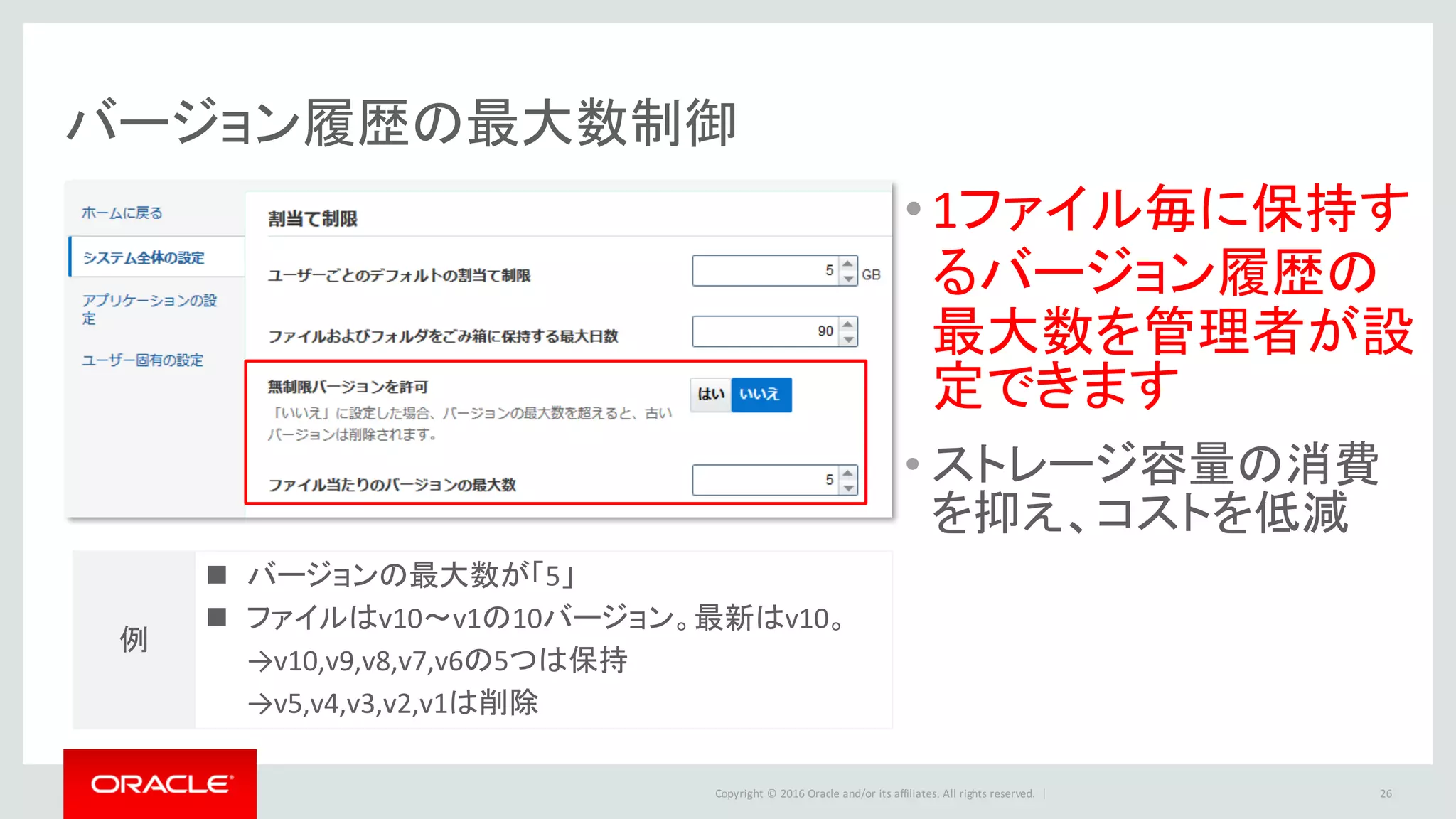Open ホームに戻る link in sidebar
This screenshot has width=1456, height=819.
point(122,213)
